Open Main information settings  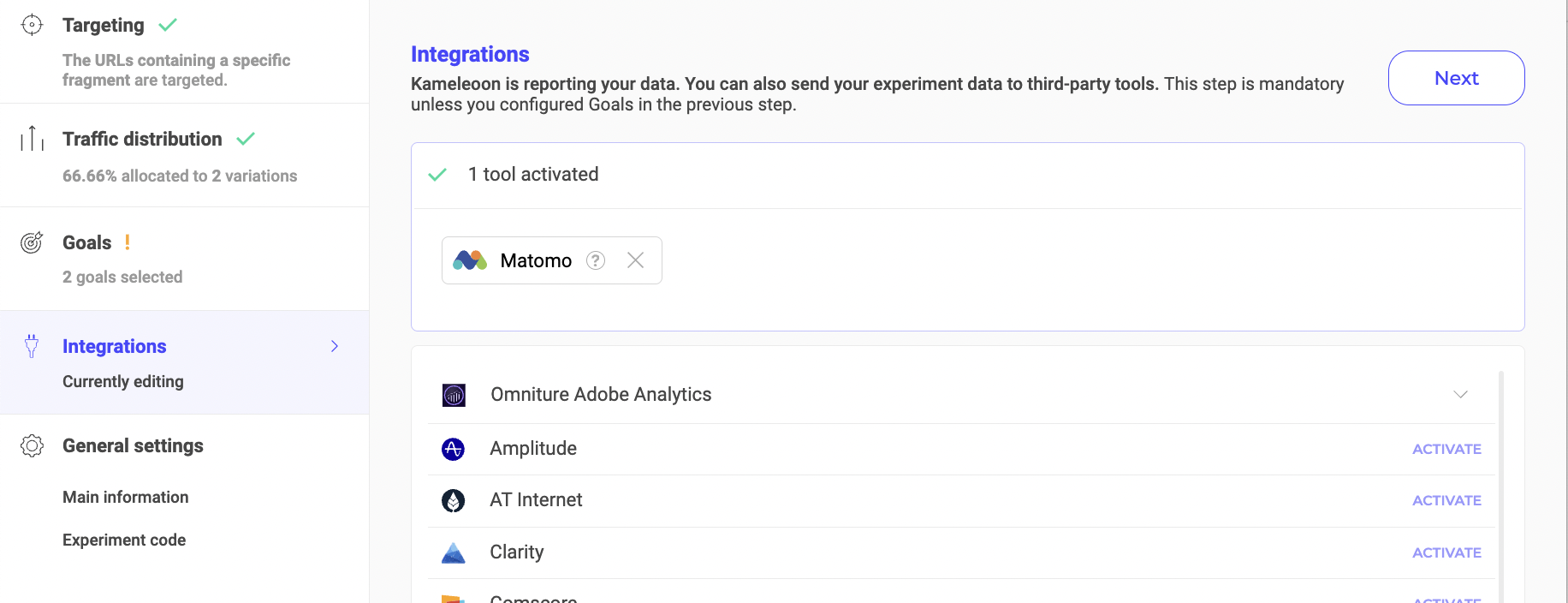click(x=125, y=497)
